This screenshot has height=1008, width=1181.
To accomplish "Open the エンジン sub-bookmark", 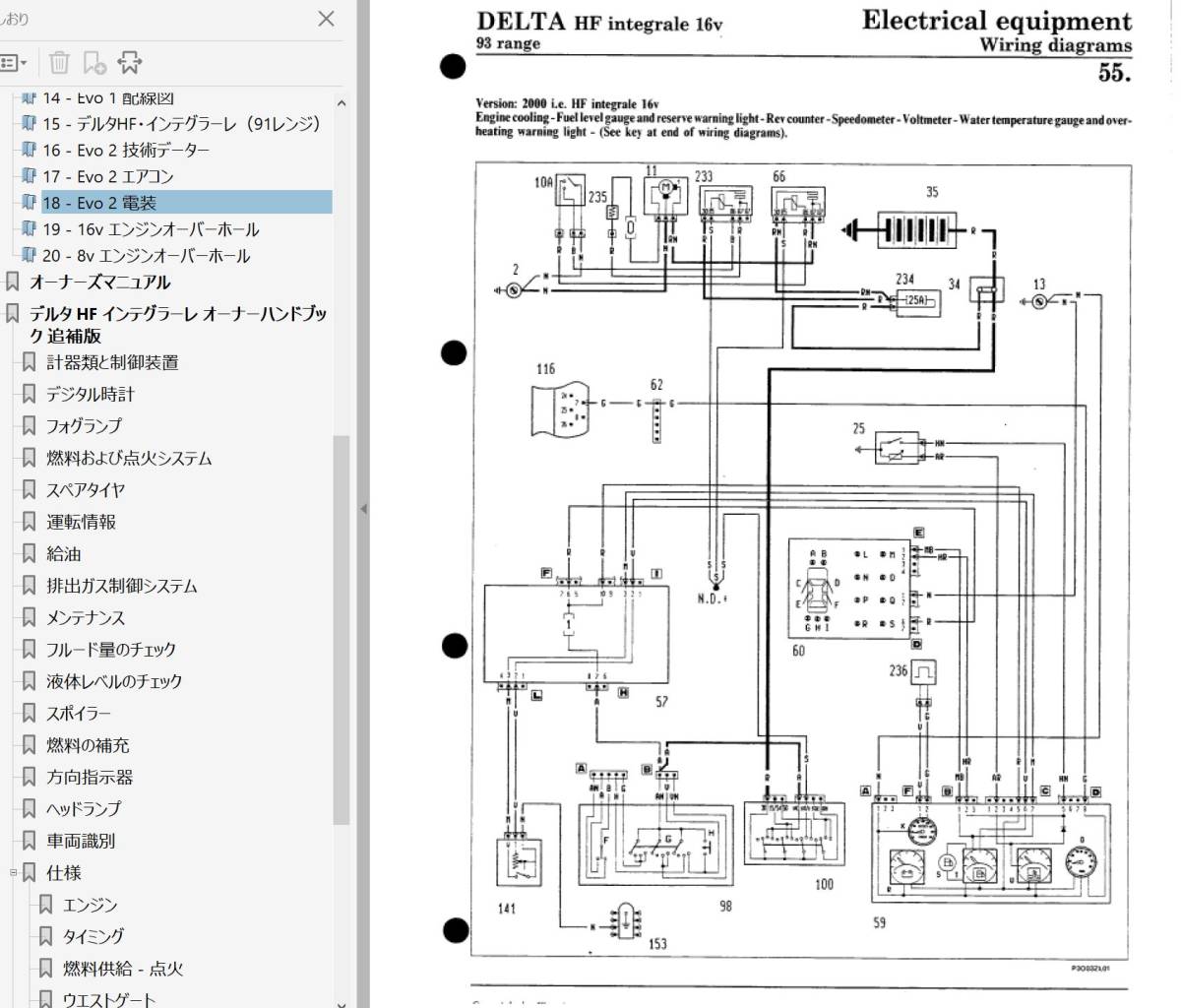I will pyautogui.click(x=91, y=905).
